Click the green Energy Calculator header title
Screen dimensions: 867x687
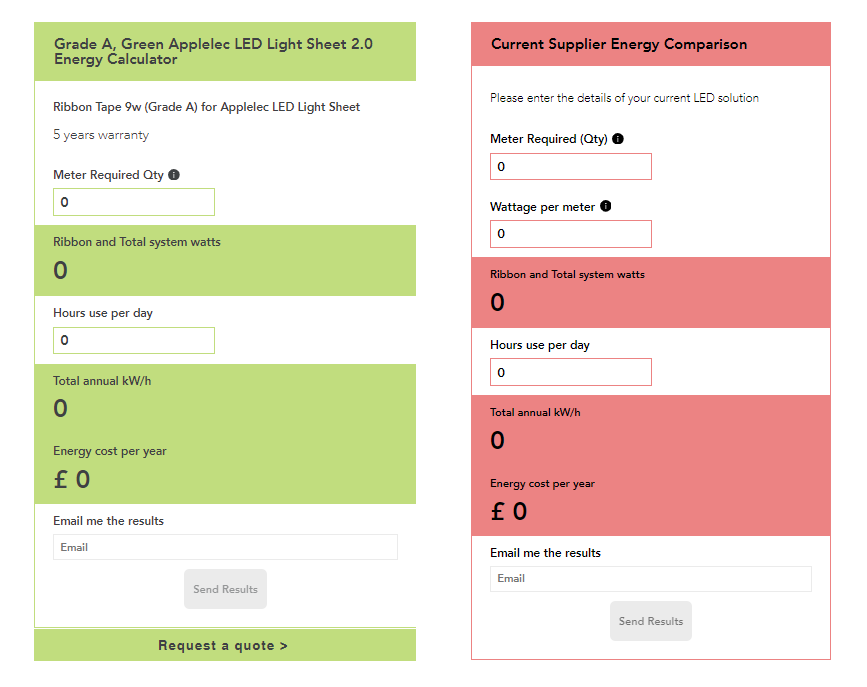[x=213, y=51]
